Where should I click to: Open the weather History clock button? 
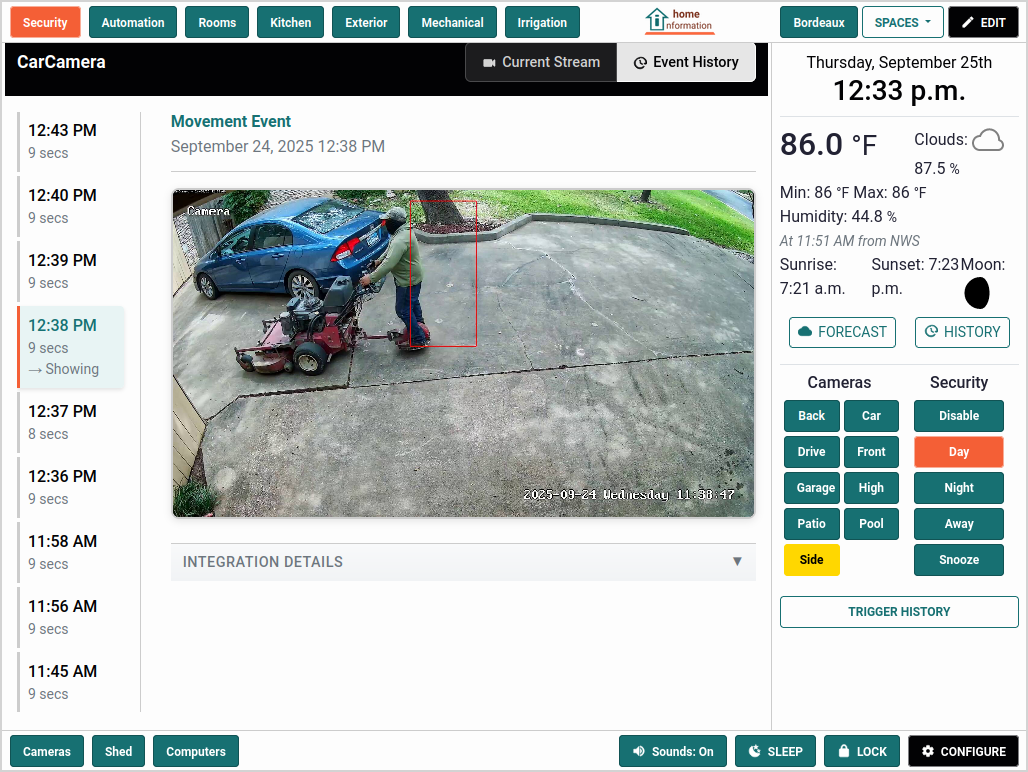click(x=962, y=332)
